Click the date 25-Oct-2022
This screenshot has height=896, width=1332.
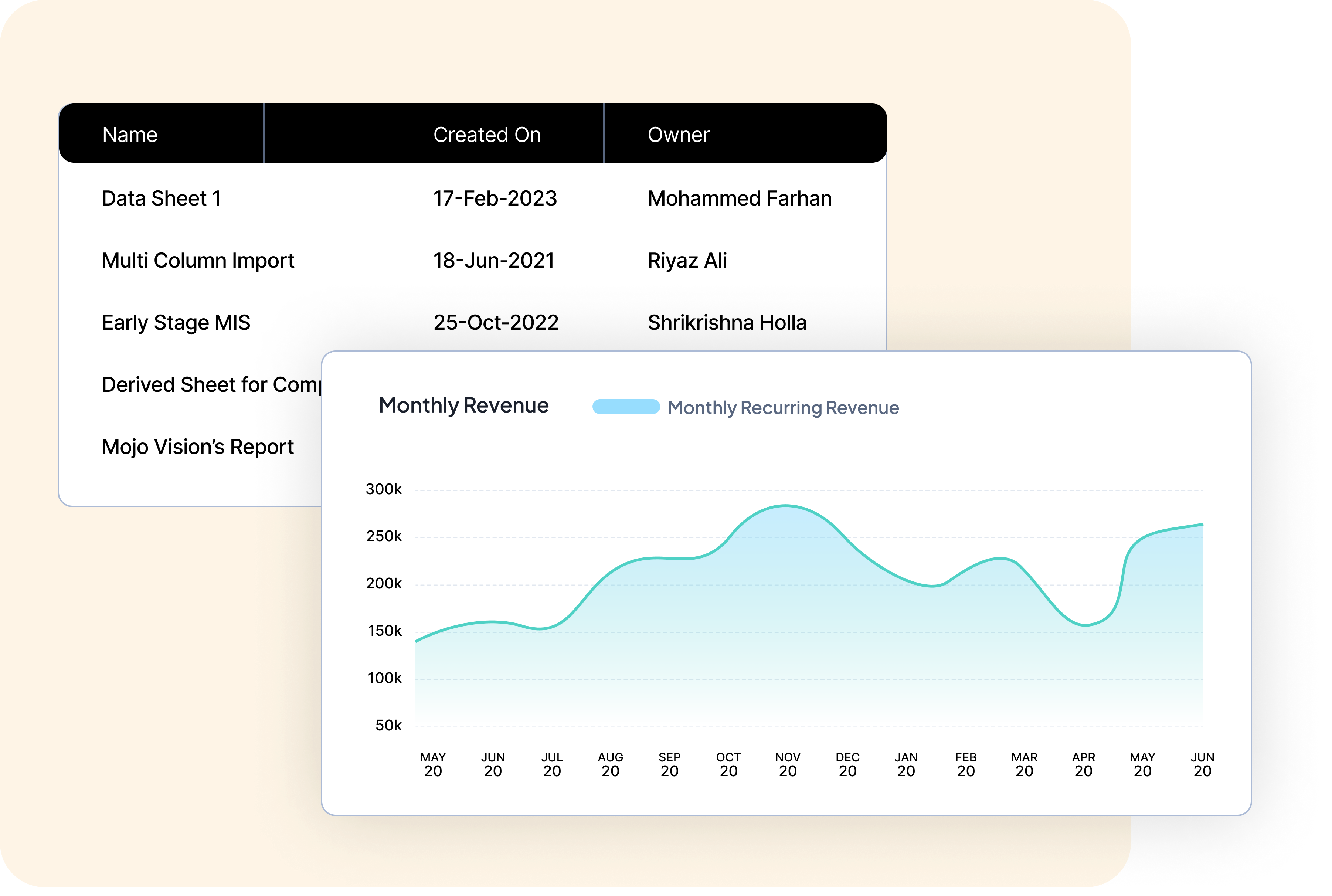(x=496, y=323)
